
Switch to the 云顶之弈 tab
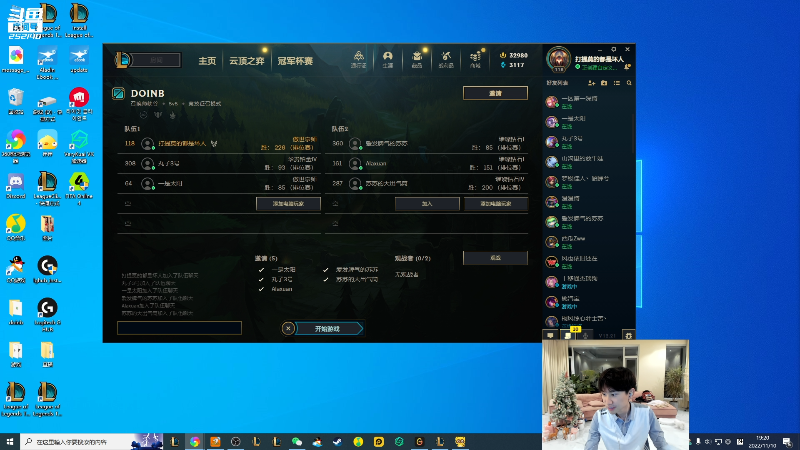[x=246, y=61]
